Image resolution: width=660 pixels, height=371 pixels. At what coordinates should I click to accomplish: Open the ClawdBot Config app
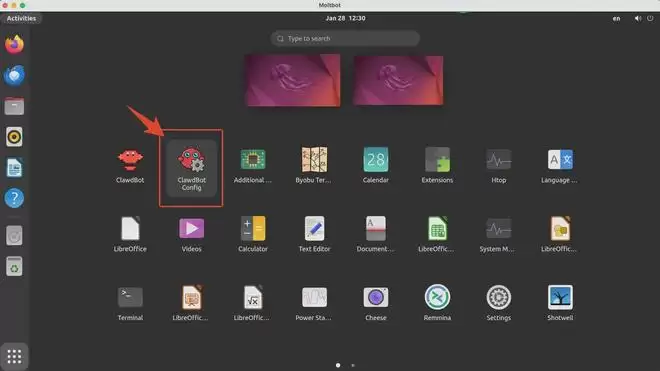click(191, 168)
